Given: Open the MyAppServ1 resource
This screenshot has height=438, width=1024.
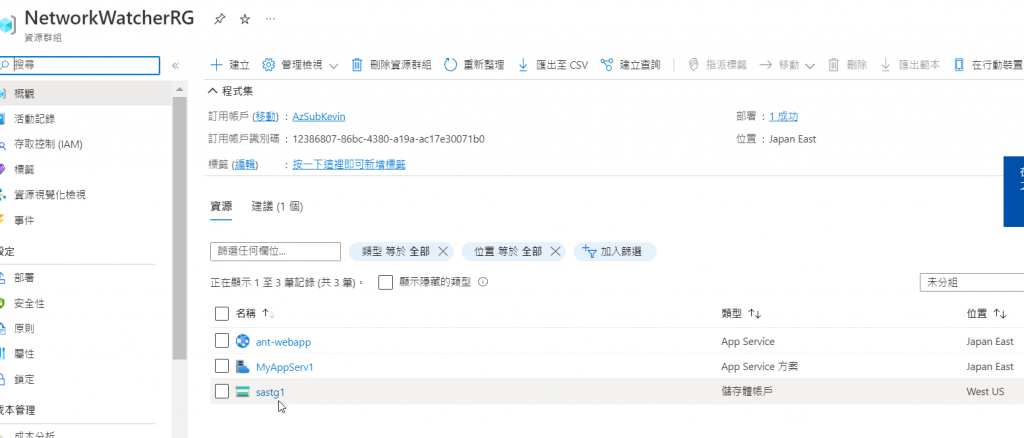Looking at the screenshot, I should click(x=285, y=367).
